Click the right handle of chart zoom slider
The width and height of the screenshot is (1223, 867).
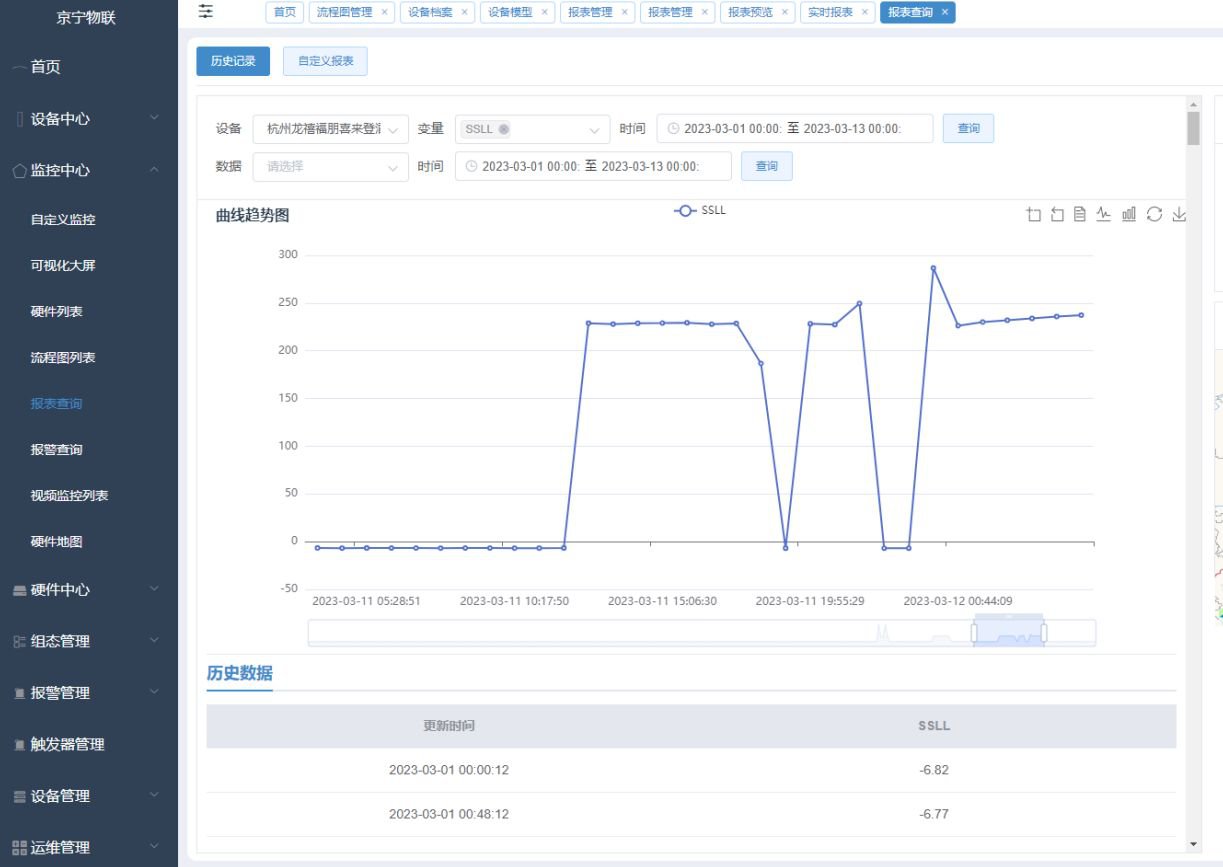pos(1044,633)
